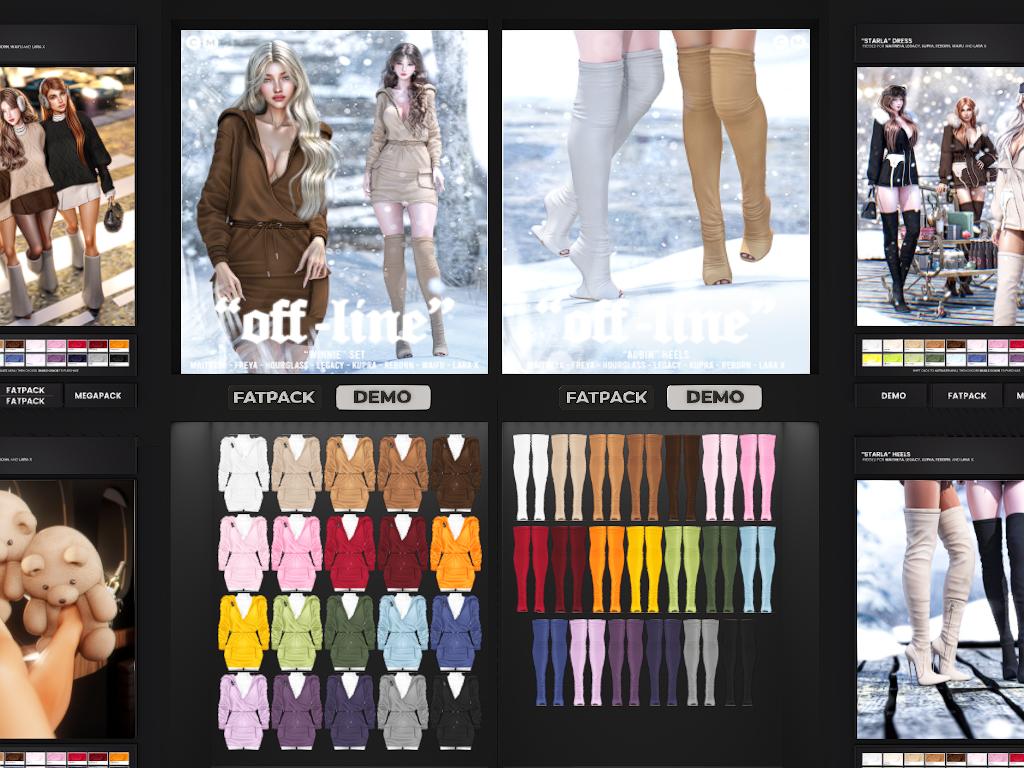1024x768 pixels.
Task: Select the olive green hoodie dress
Action: [x=350, y=631]
